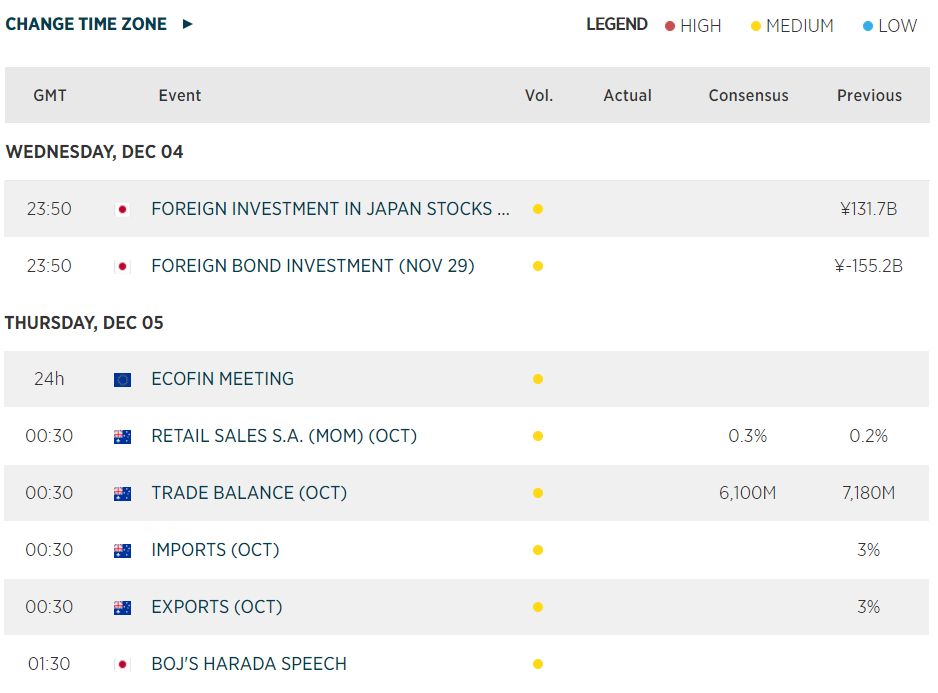The width and height of the screenshot is (938, 693).
Task: Click Japan flag next to BoJ's Harada Speech
Action: tap(122, 664)
